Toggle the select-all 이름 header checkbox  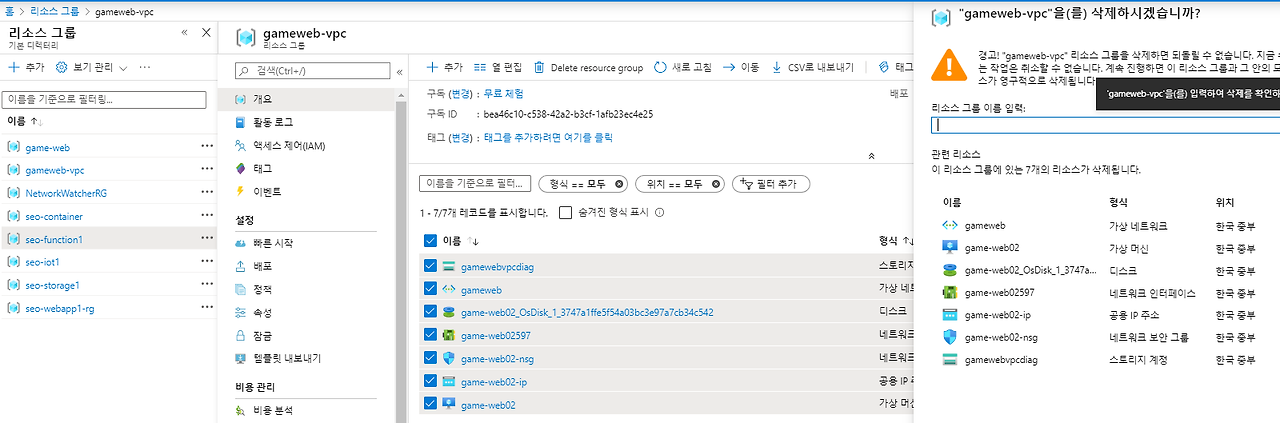430,240
